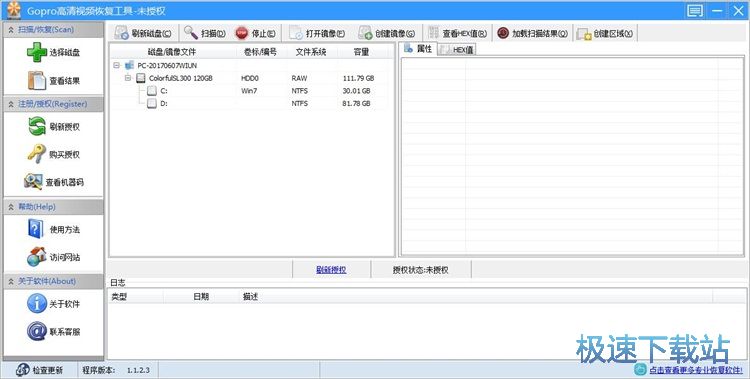Image resolution: width=750 pixels, height=379 pixels.
Task: Click the 刷新授权 link below disk list
Action: (x=331, y=270)
